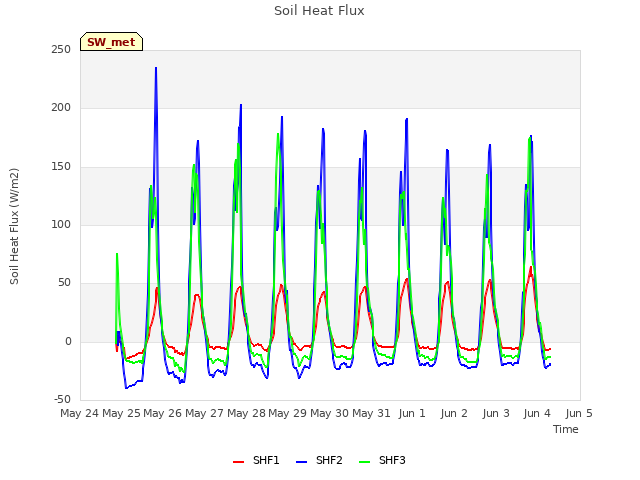Toggle SHF2 series in legend

[x=319, y=460]
